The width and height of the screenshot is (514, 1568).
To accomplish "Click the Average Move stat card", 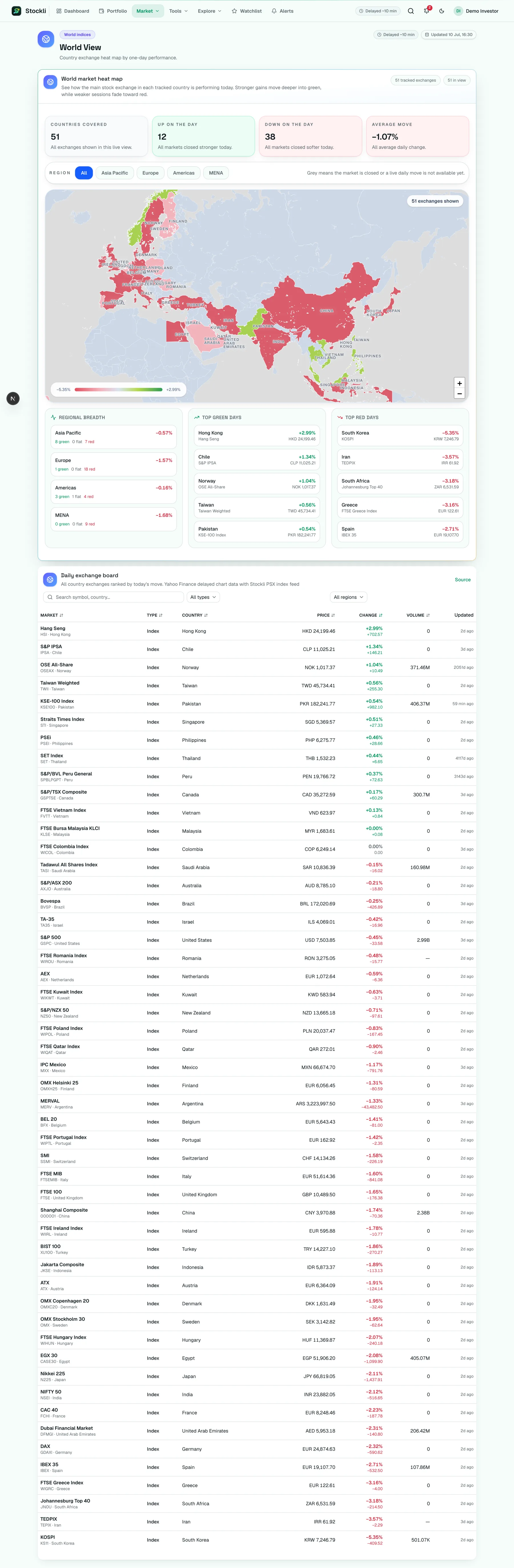I will (417, 136).
